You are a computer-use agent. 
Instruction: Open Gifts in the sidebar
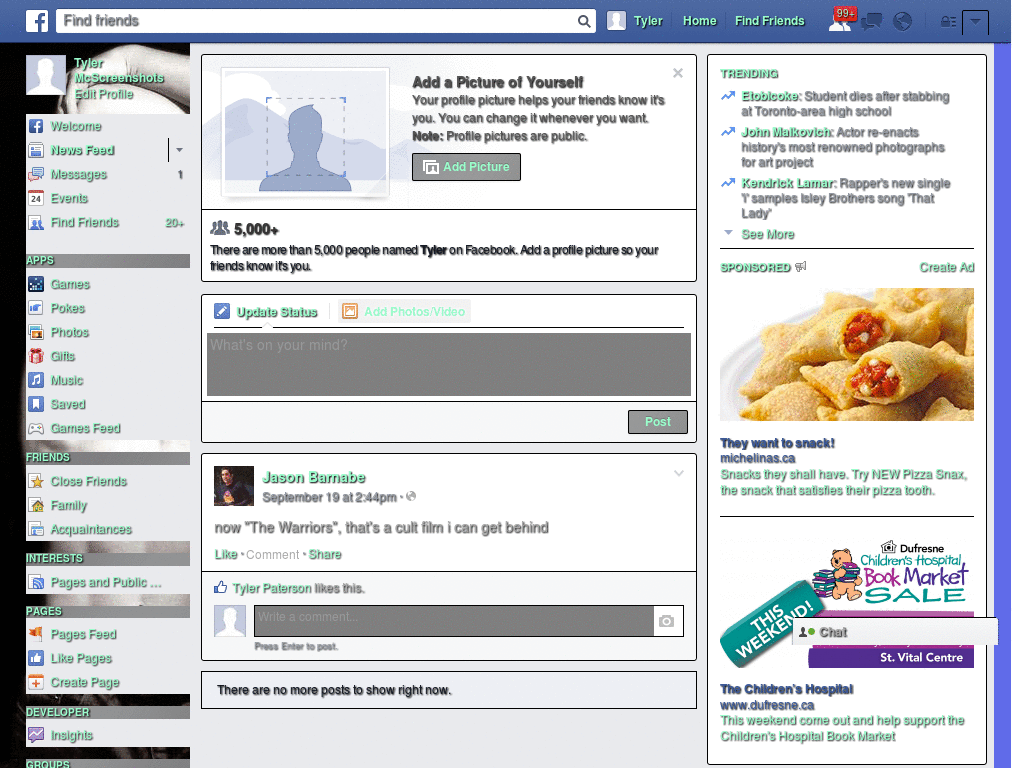coord(63,357)
